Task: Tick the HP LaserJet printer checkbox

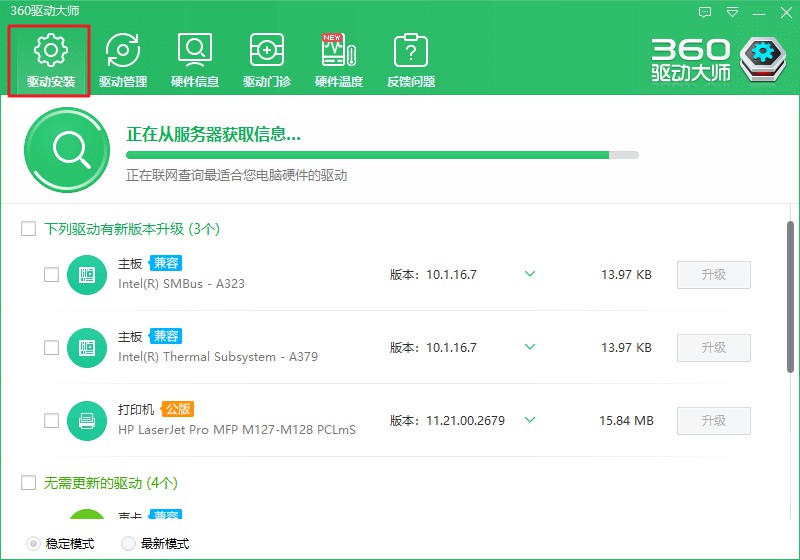Action: coord(52,421)
